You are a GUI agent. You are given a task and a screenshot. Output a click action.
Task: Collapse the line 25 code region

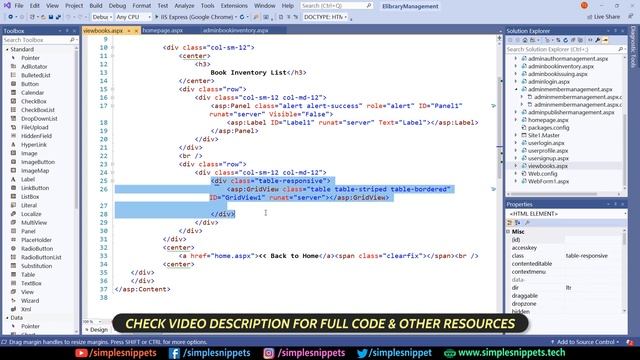pos(112,181)
